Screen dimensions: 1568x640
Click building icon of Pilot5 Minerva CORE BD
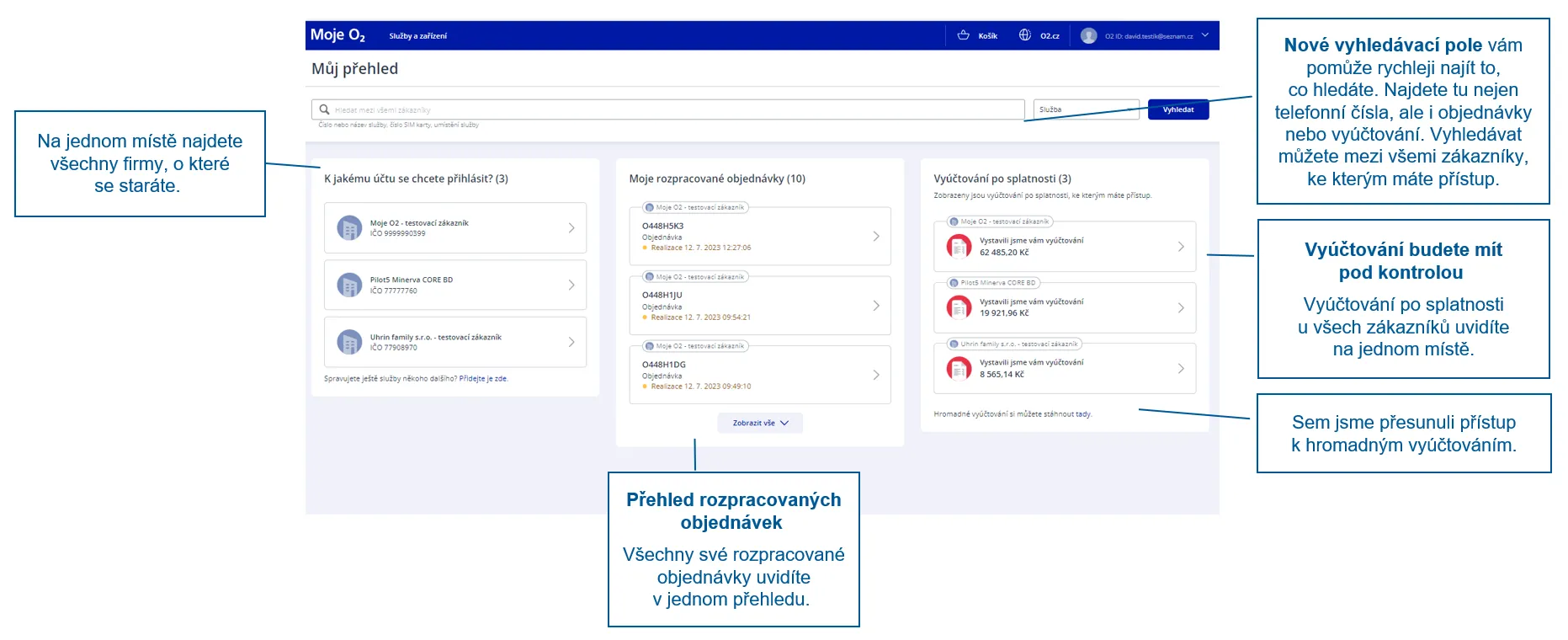pyautogui.click(x=349, y=285)
